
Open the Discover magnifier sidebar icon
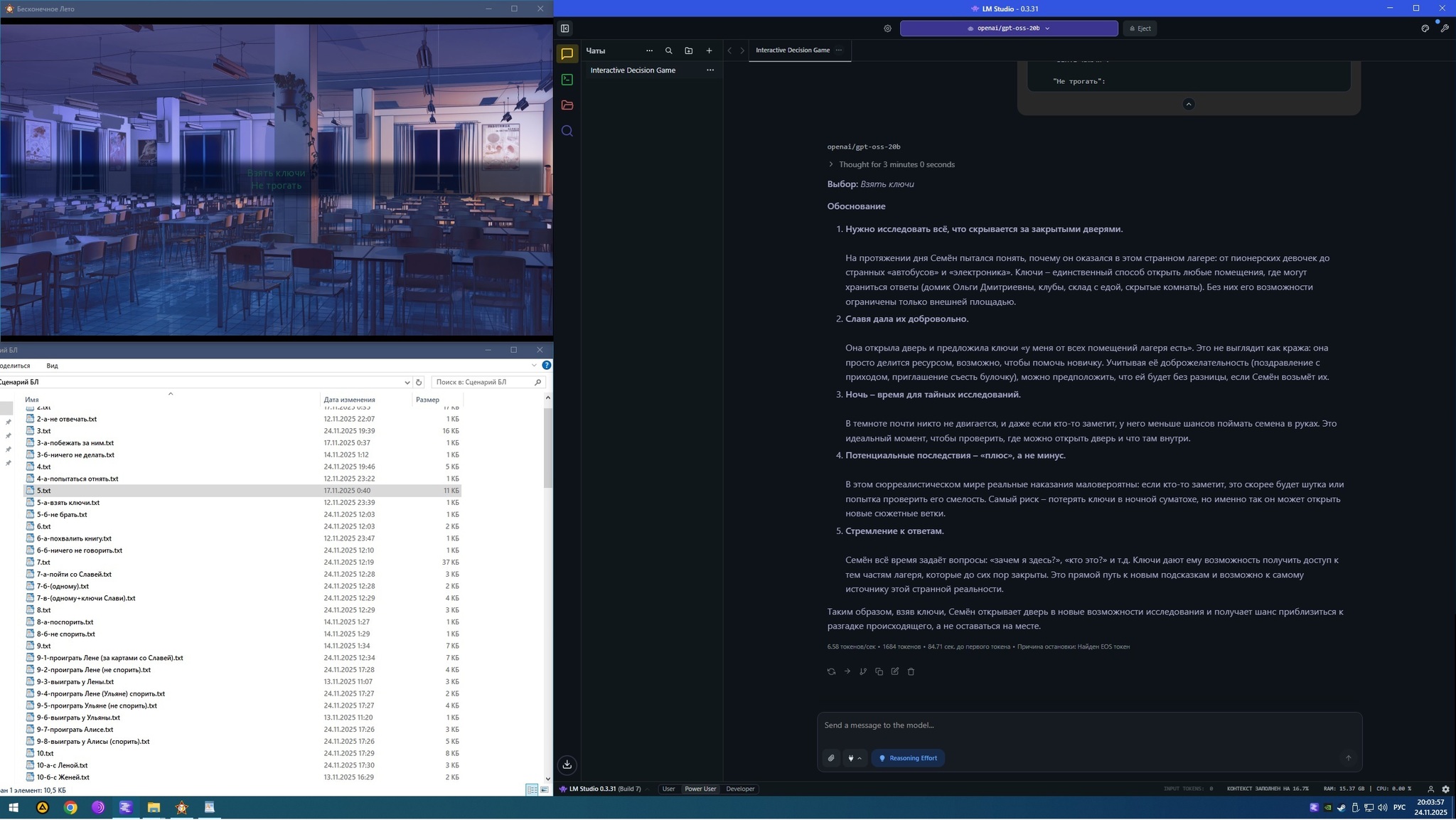click(x=567, y=131)
